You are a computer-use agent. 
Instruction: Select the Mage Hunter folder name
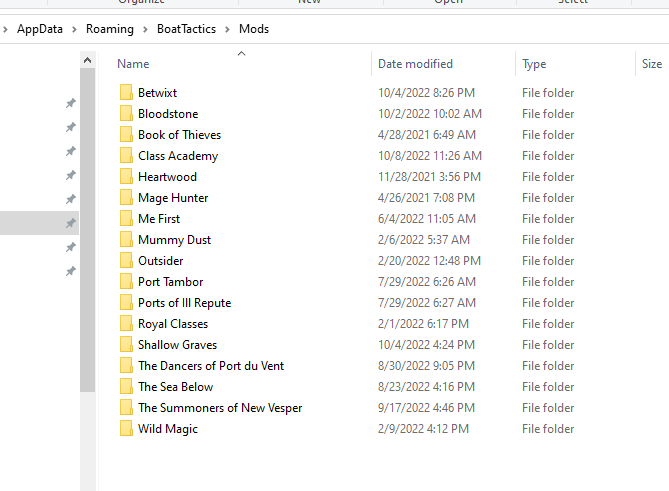pos(173,198)
